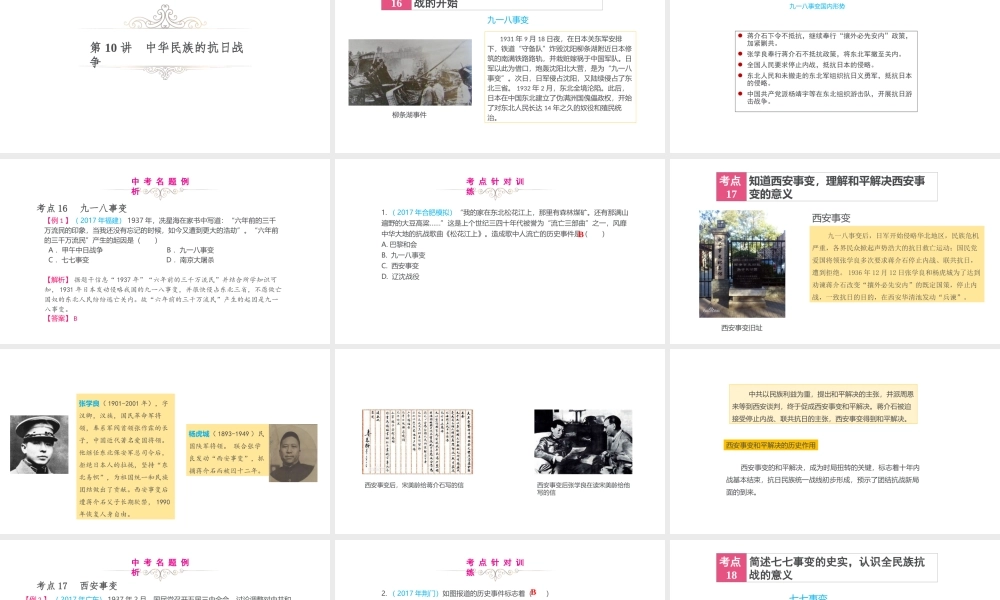Click the handwritten letter image
The width and height of the screenshot is (1000, 600).
pyautogui.click(x=417, y=442)
